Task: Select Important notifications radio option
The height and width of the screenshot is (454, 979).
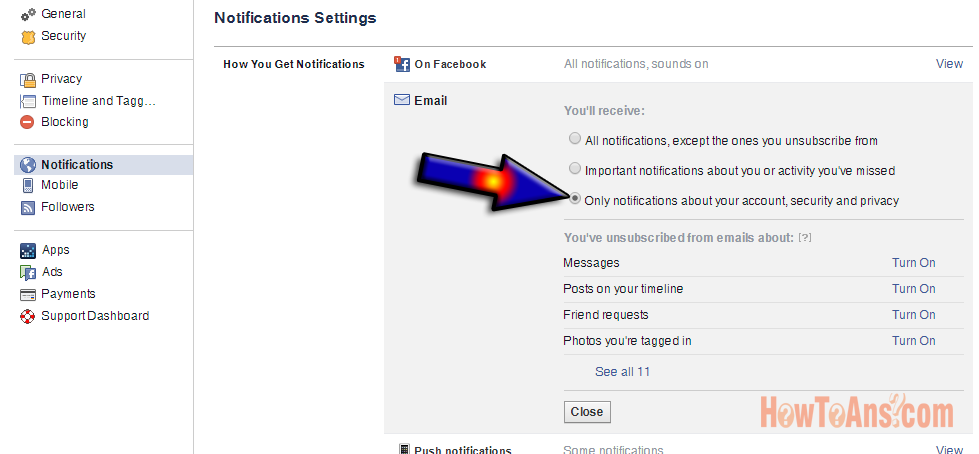Action: tap(574, 169)
